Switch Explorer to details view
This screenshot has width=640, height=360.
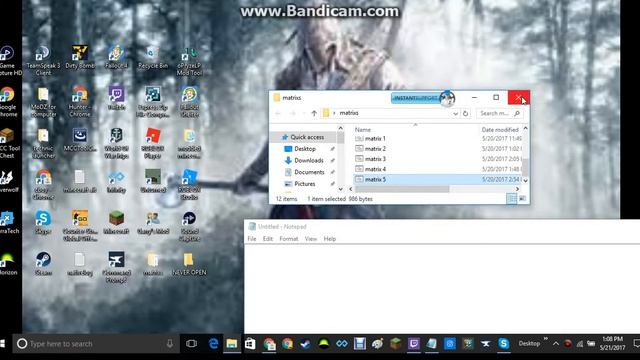tap(511, 198)
